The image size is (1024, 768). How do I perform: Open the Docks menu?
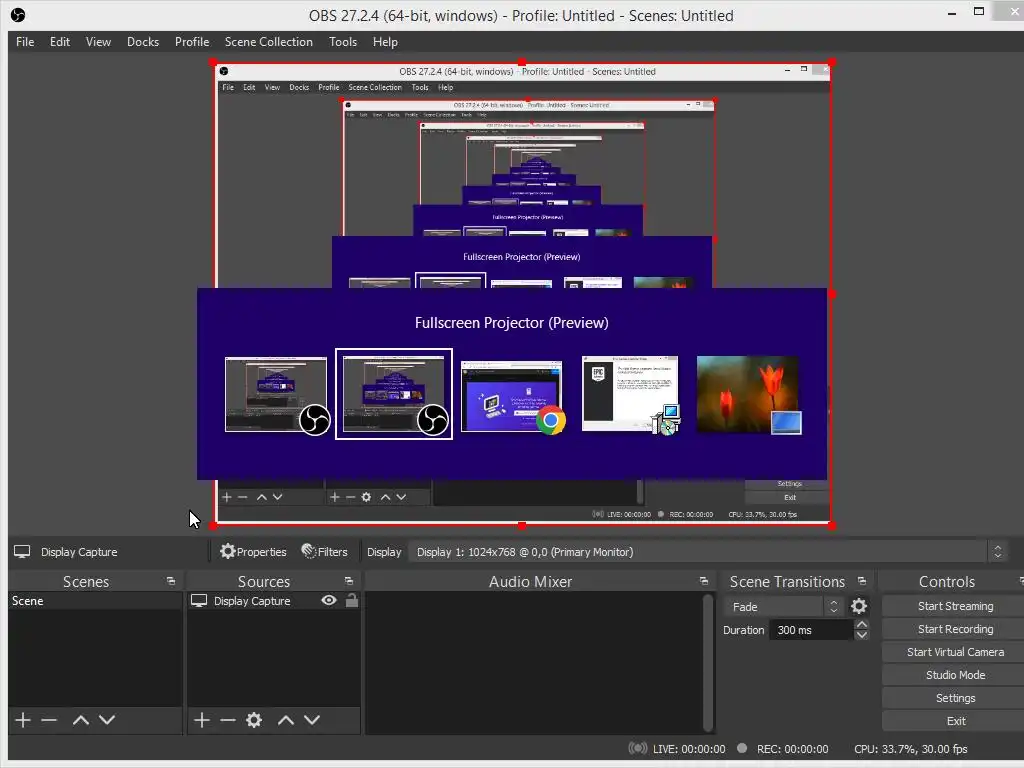tap(142, 42)
